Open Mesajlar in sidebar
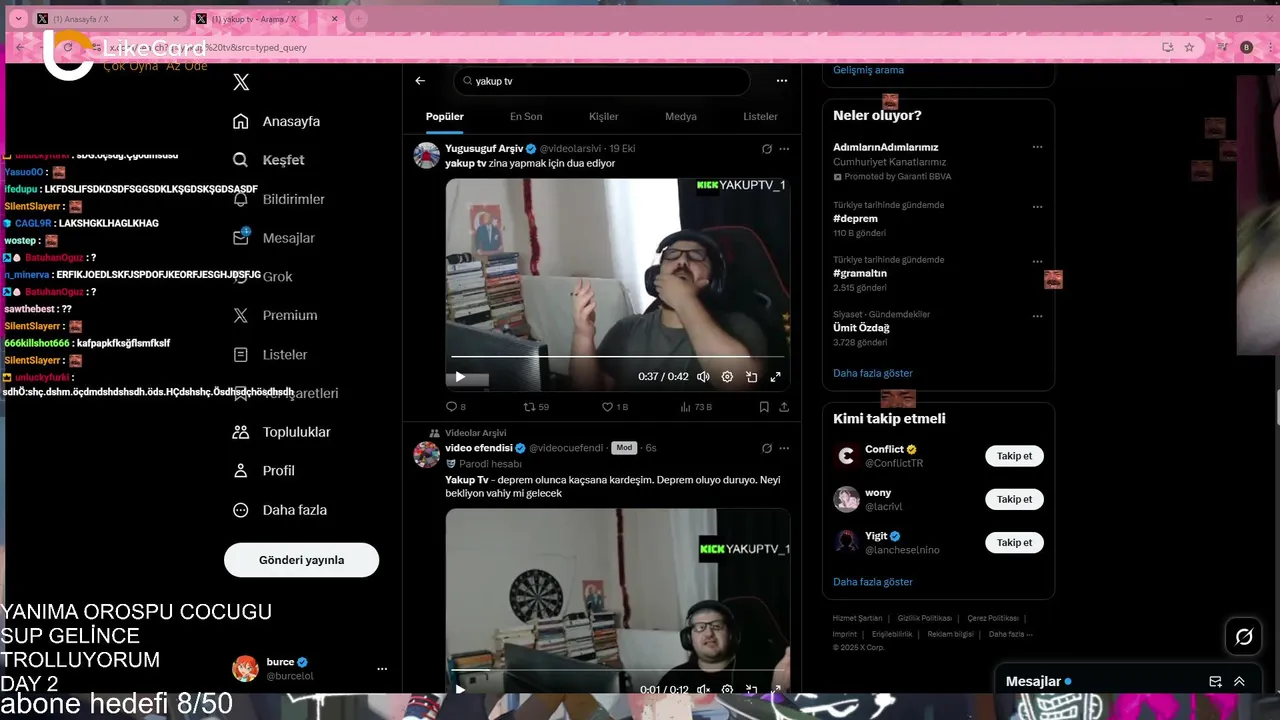 coord(273,238)
